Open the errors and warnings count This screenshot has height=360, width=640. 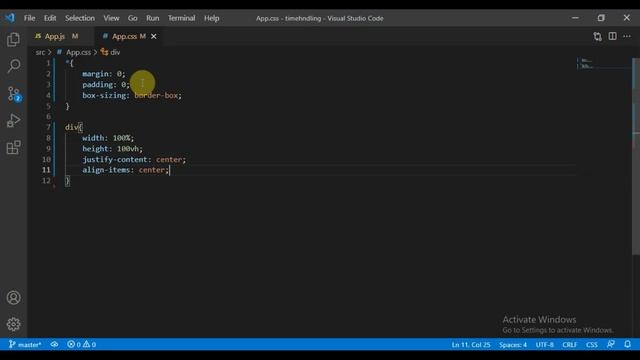click(82, 344)
